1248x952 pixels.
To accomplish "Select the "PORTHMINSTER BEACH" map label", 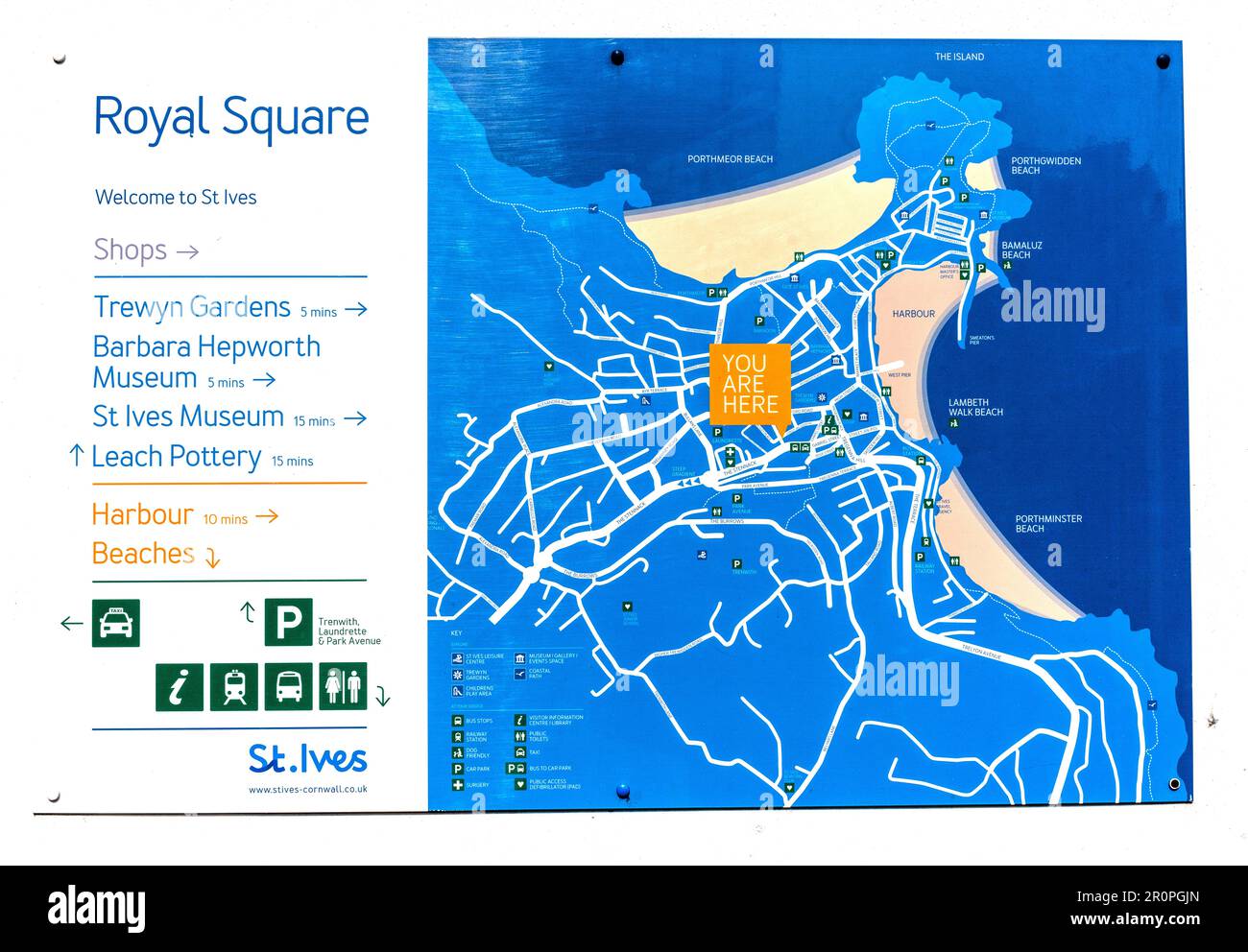I will tap(1048, 523).
